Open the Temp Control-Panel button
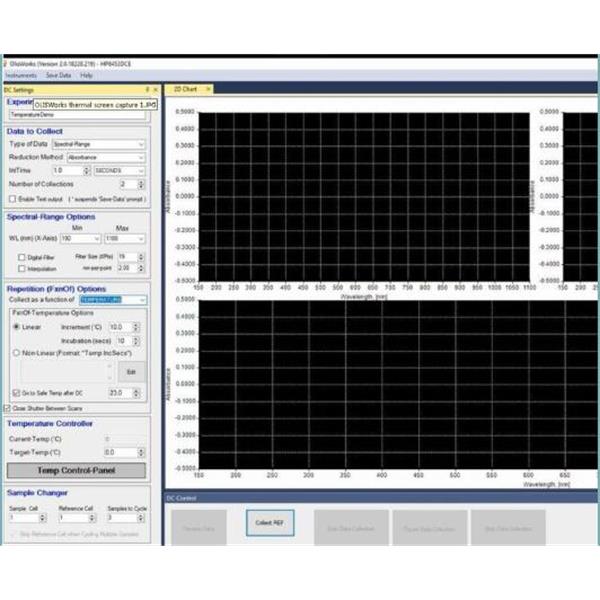Screen dimensions: 600x600 point(77,471)
